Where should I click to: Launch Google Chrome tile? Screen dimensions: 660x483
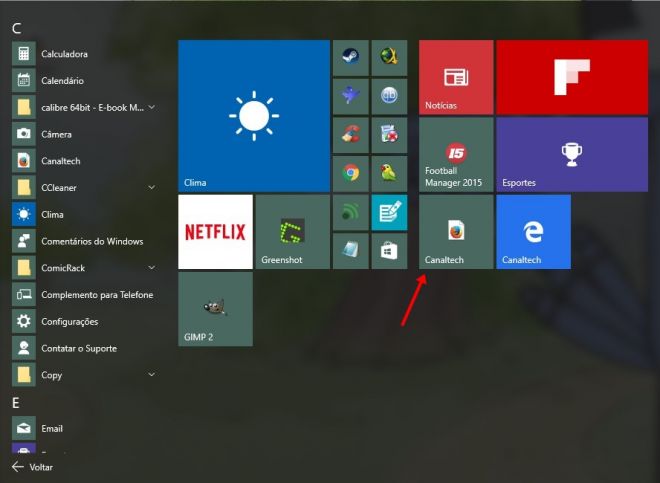tap(351, 173)
